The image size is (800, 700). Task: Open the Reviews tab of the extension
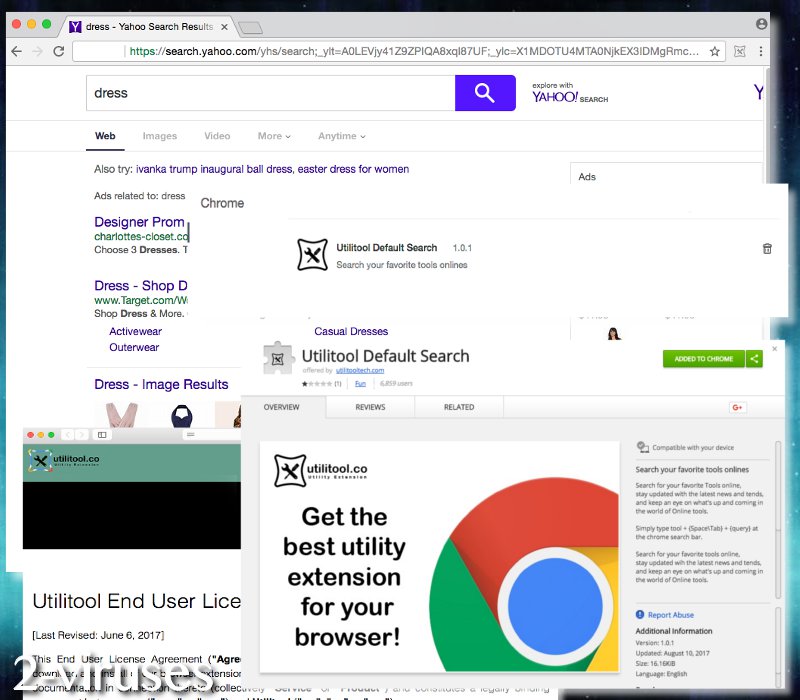coord(370,407)
